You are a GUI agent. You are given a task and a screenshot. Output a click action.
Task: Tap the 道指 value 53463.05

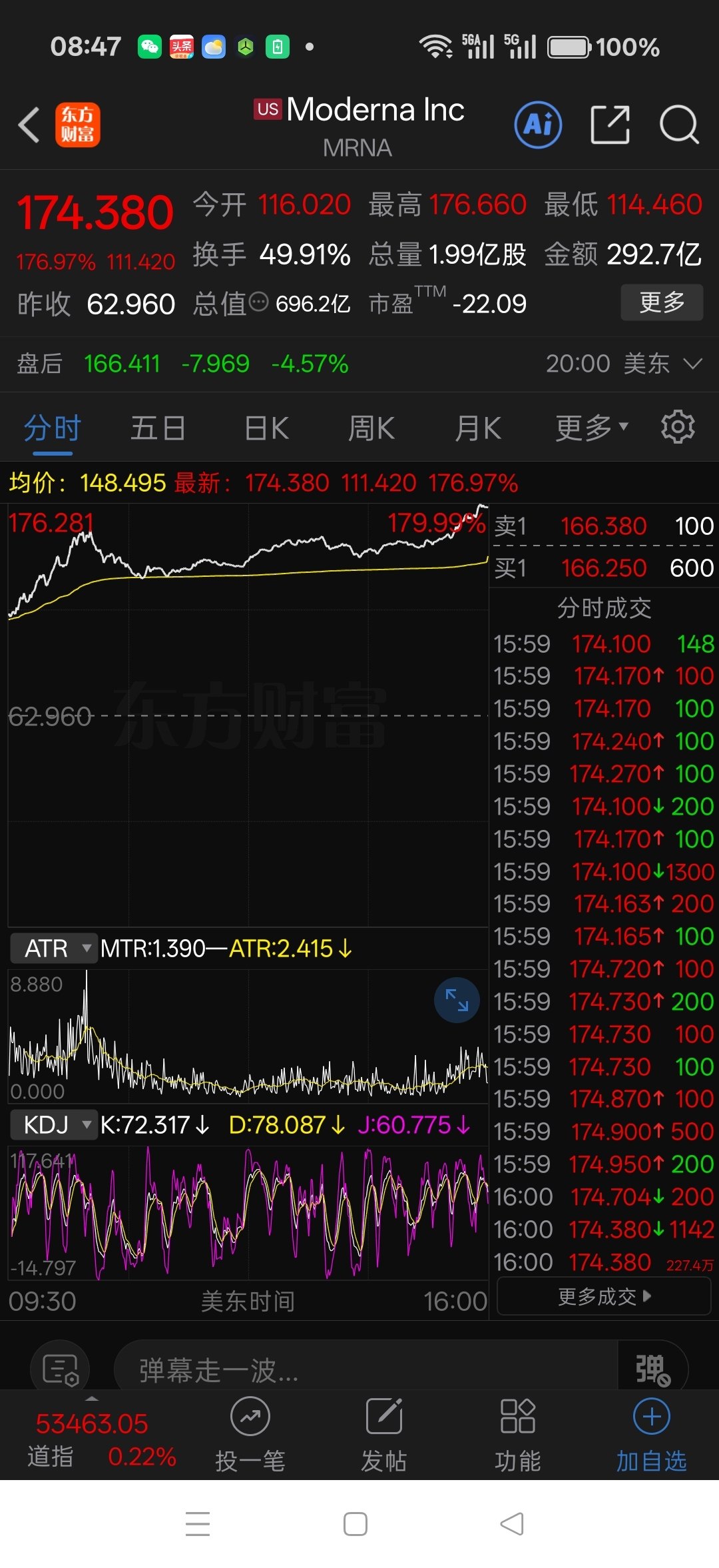pos(92,1424)
